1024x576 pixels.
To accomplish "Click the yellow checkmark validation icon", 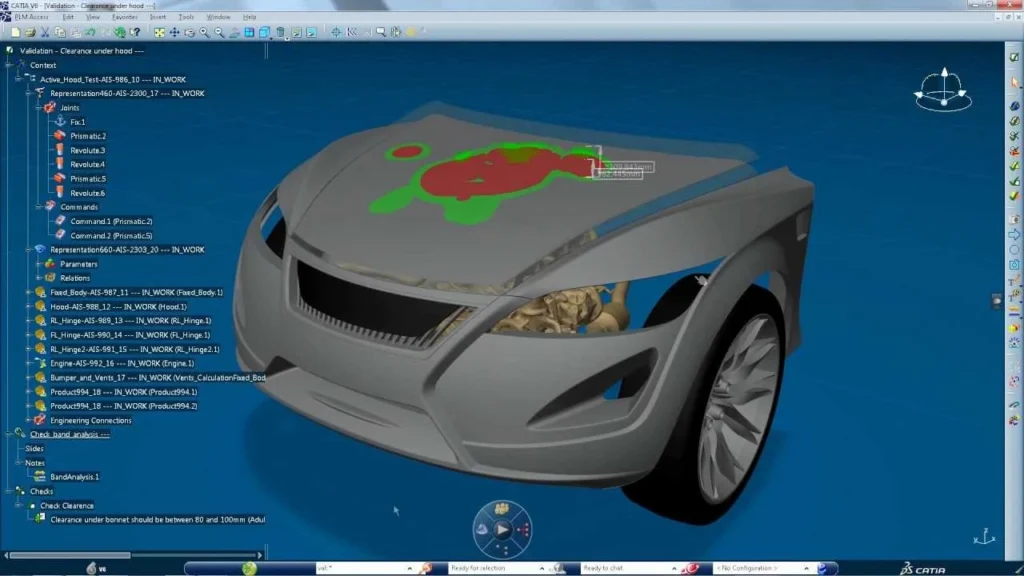I will [1014, 195].
